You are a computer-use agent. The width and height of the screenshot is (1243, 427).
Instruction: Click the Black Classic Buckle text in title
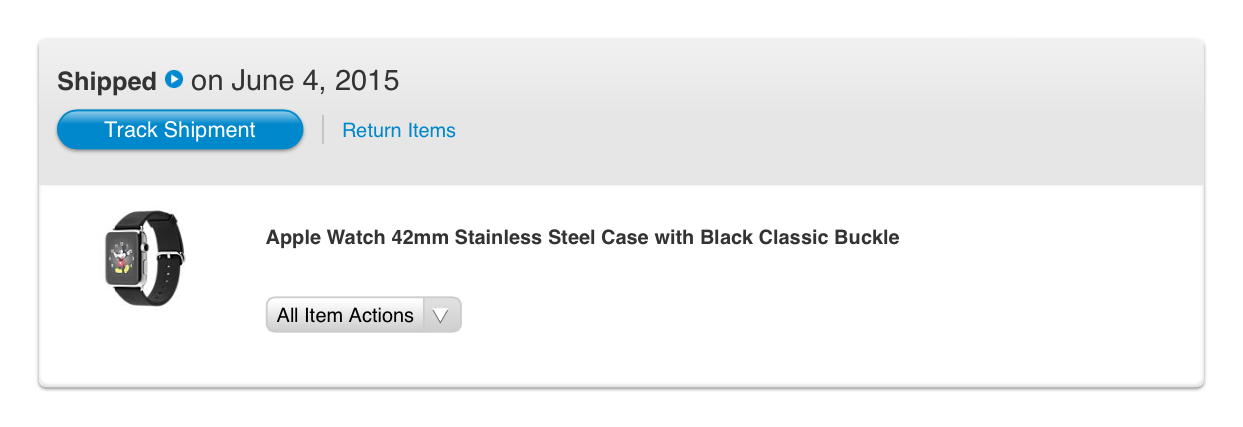tap(799, 238)
